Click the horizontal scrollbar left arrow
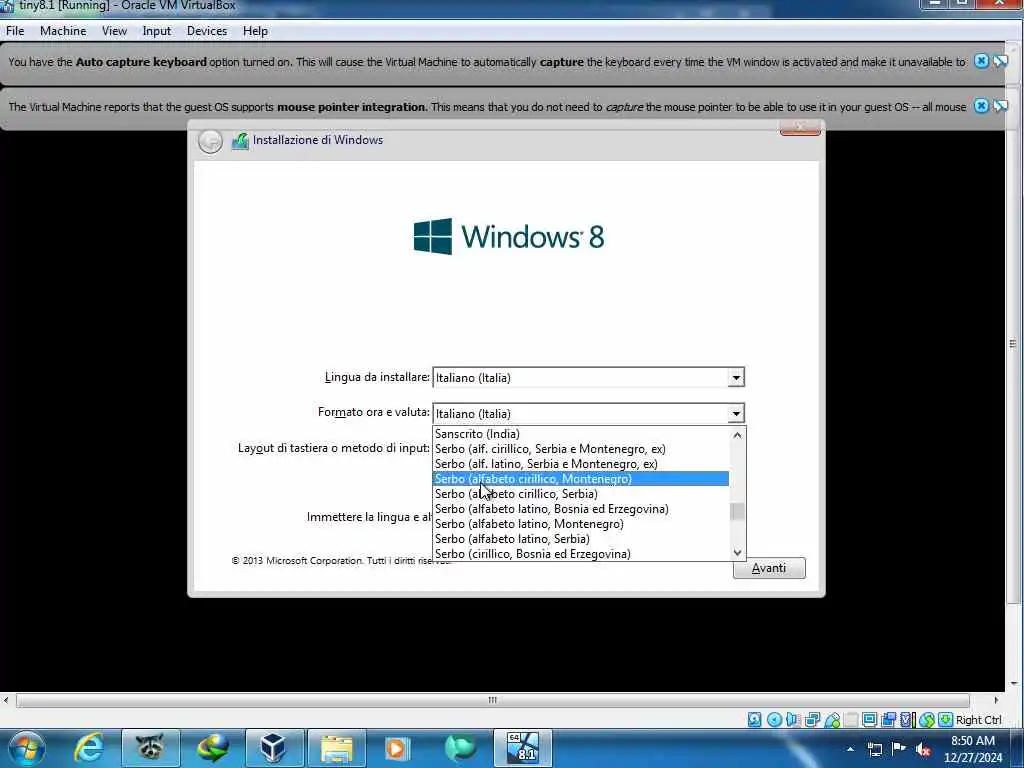 6,700
